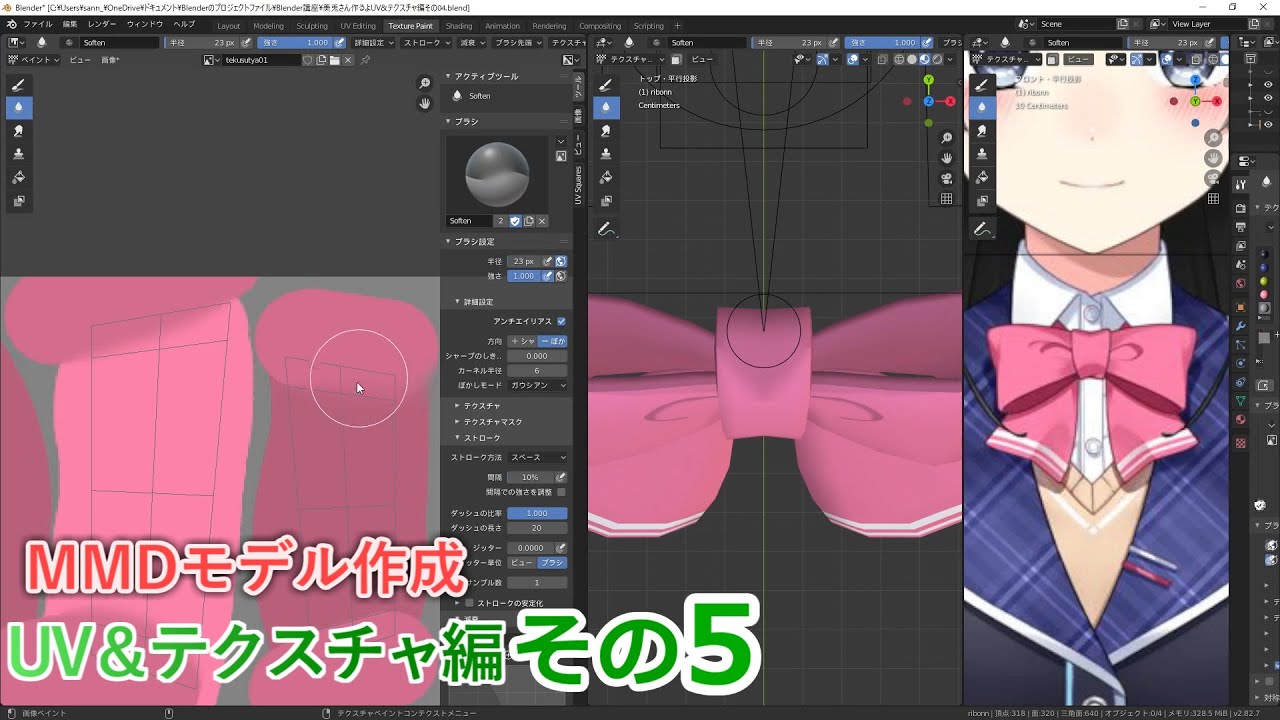Open ストローク方法 スペース dropdown
The width and height of the screenshot is (1280, 720).
[538, 457]
